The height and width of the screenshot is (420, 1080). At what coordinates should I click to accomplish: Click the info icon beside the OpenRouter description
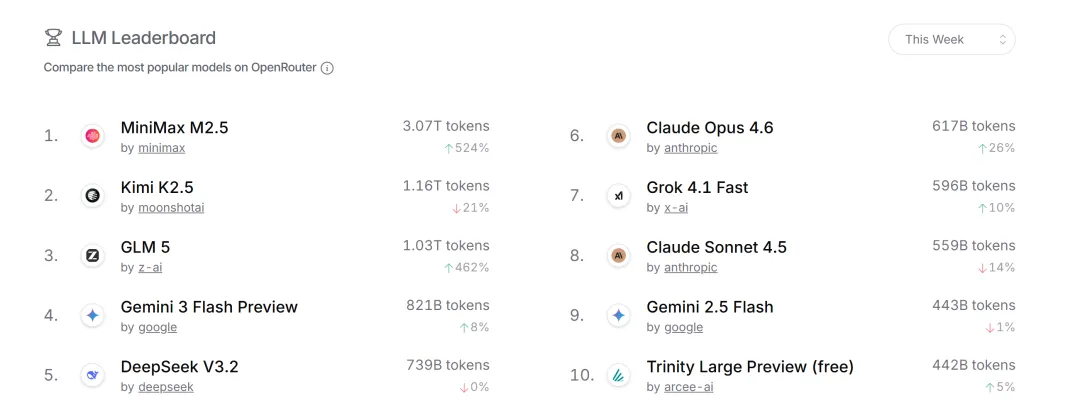[x=327, y=68]
